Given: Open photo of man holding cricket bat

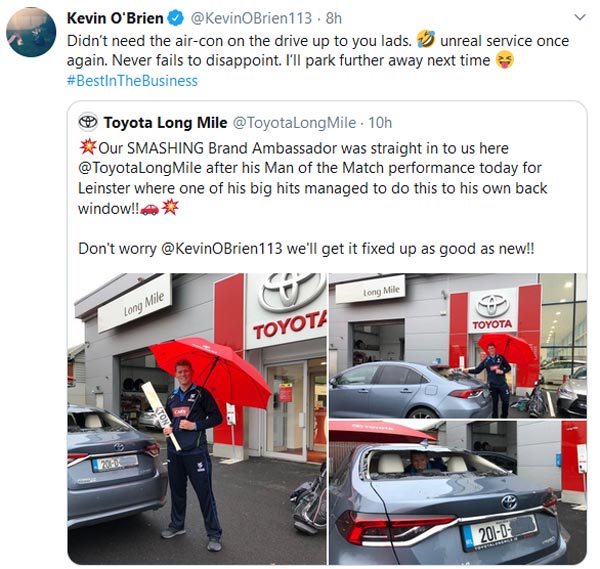Looking at the screenshot, I should click(x=197, y=419).
